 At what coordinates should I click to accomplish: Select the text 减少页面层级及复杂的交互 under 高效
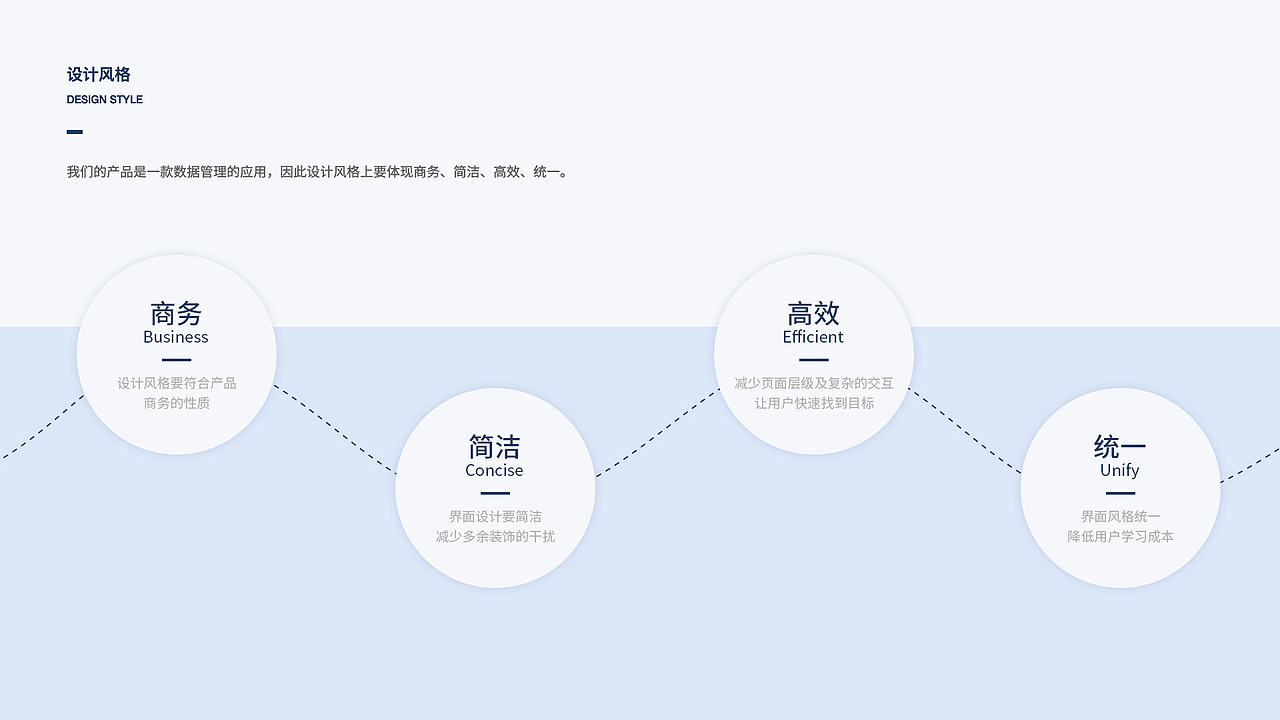[x=813, y=383]
